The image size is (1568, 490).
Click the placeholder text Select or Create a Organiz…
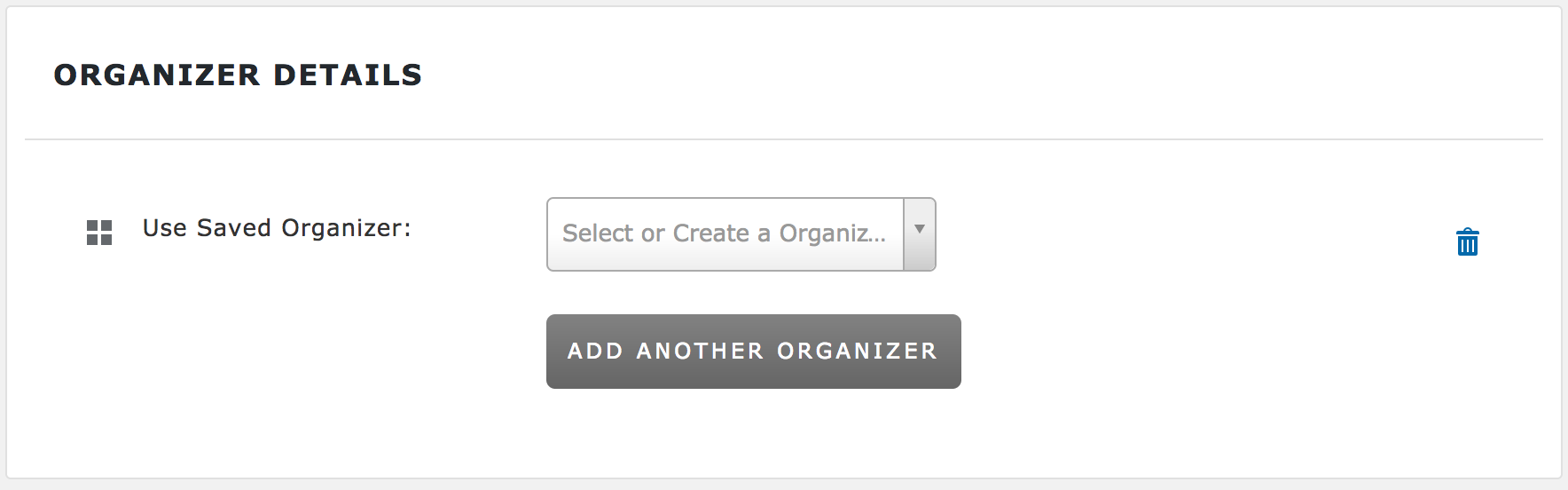(x=724, y=233)
